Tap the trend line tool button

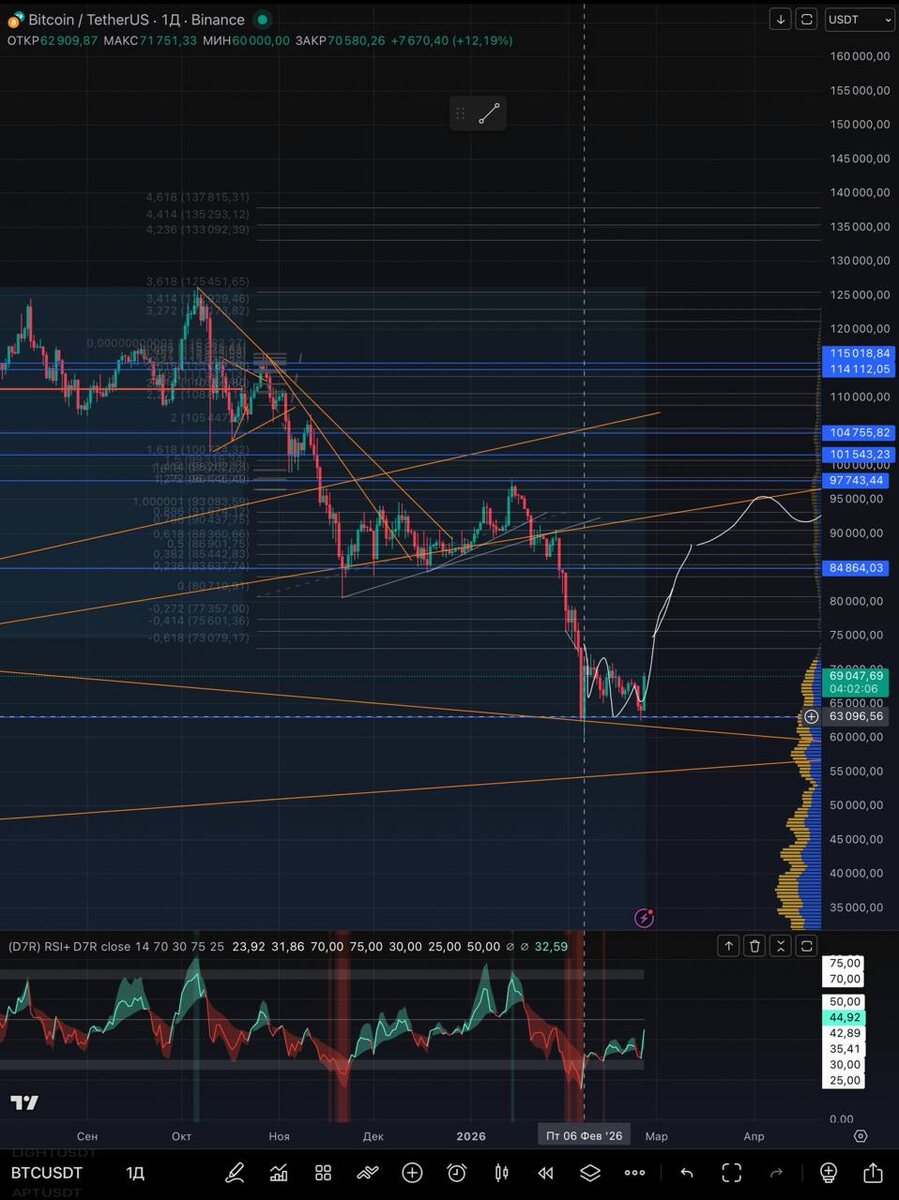click(x=489, y=113)
